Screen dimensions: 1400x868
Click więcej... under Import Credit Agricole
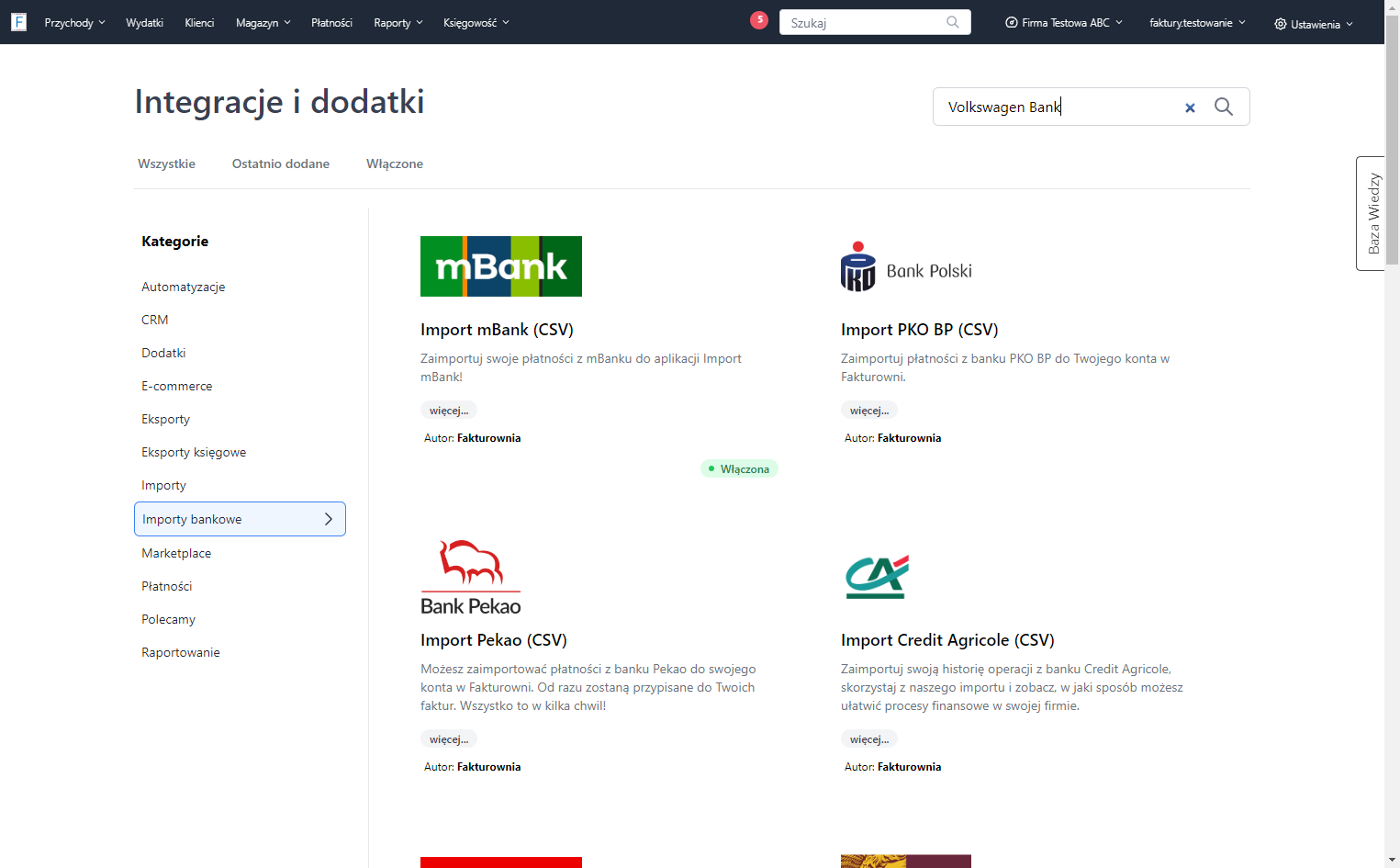click(869, 739)
